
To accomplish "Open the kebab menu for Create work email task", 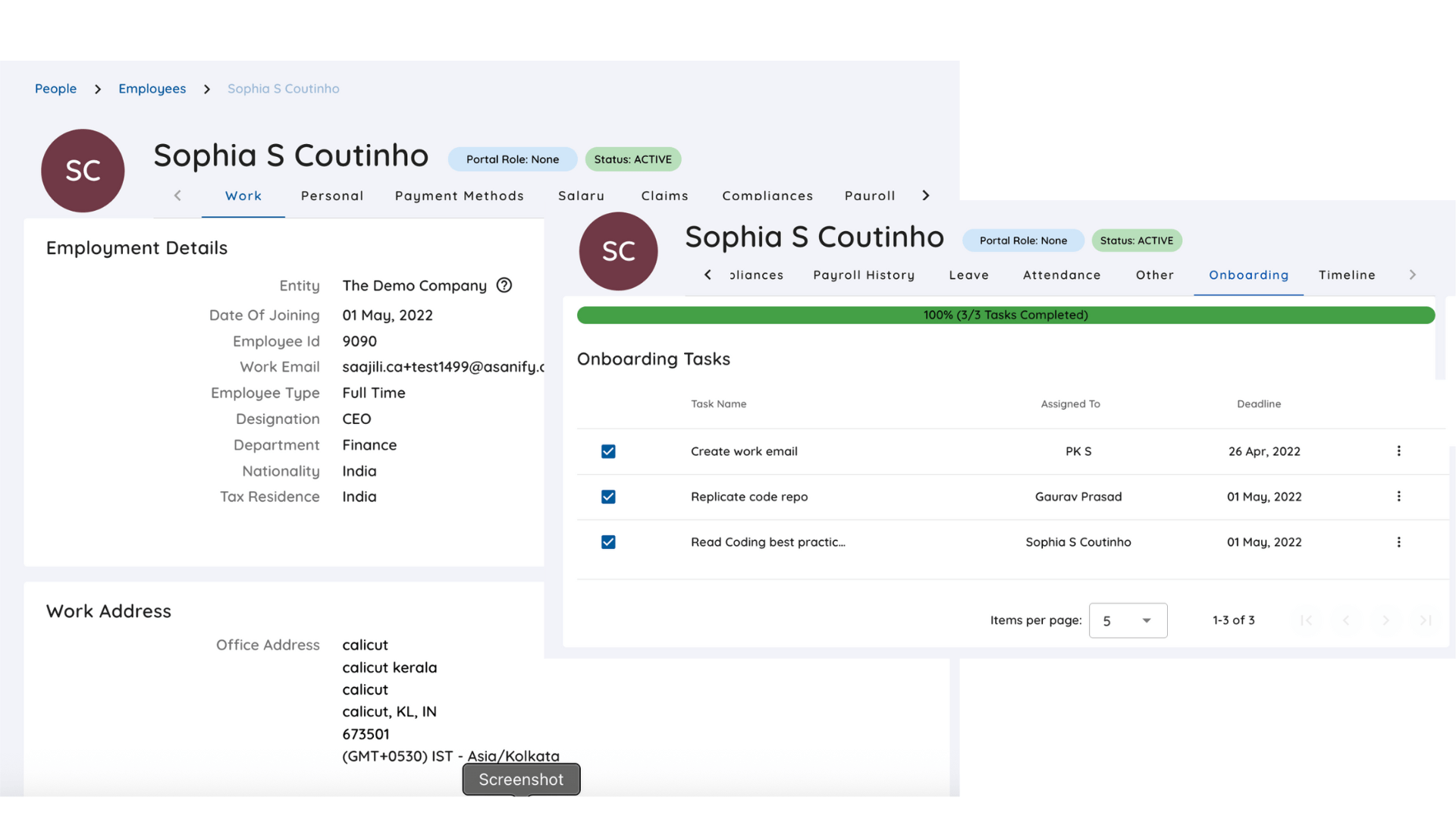I will click(x=1399, y=450).
